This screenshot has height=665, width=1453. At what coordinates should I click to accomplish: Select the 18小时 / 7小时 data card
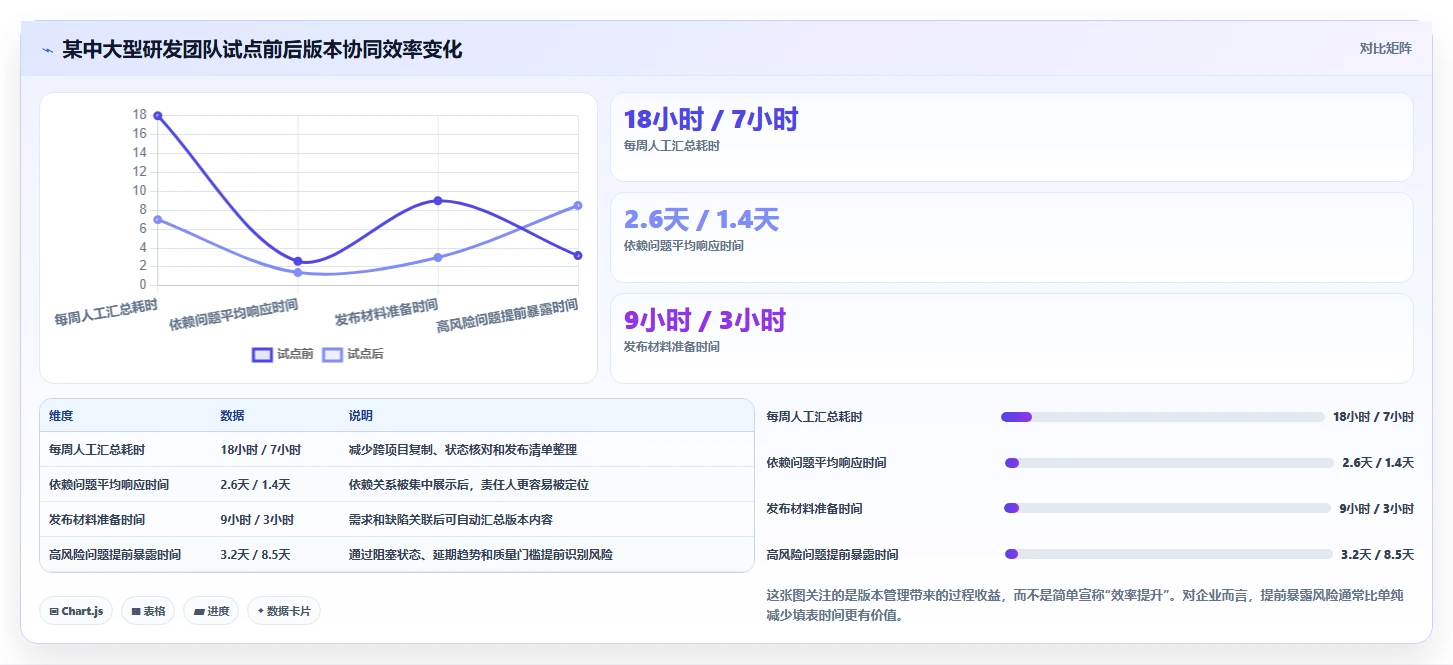(1011, 137)
